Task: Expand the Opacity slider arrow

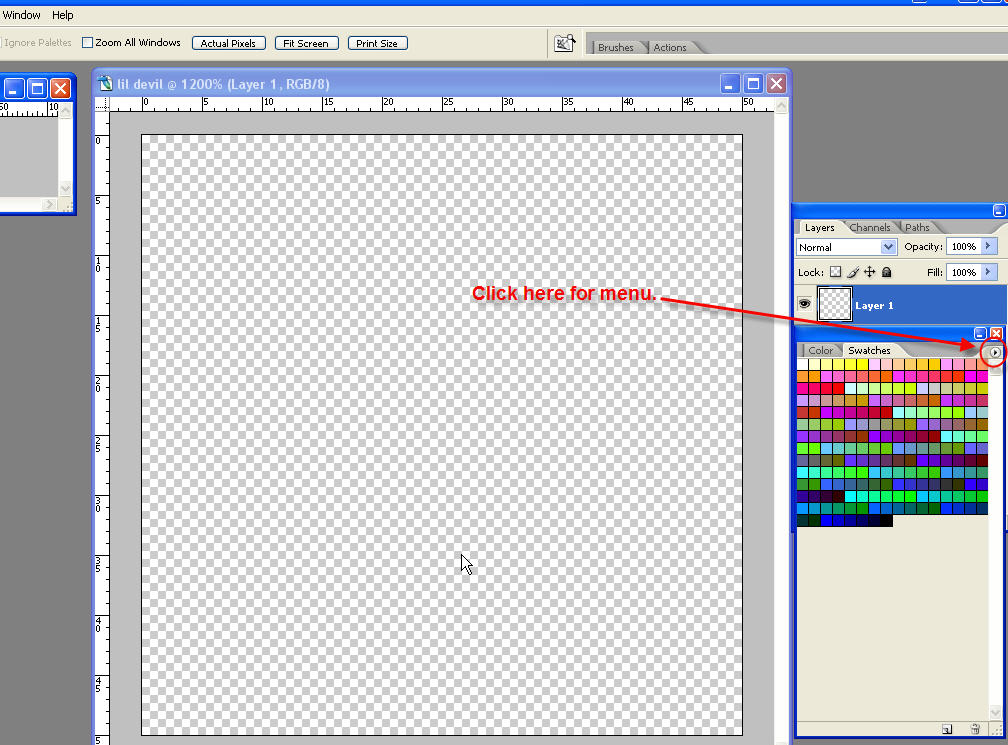Action: click(989, 246)
